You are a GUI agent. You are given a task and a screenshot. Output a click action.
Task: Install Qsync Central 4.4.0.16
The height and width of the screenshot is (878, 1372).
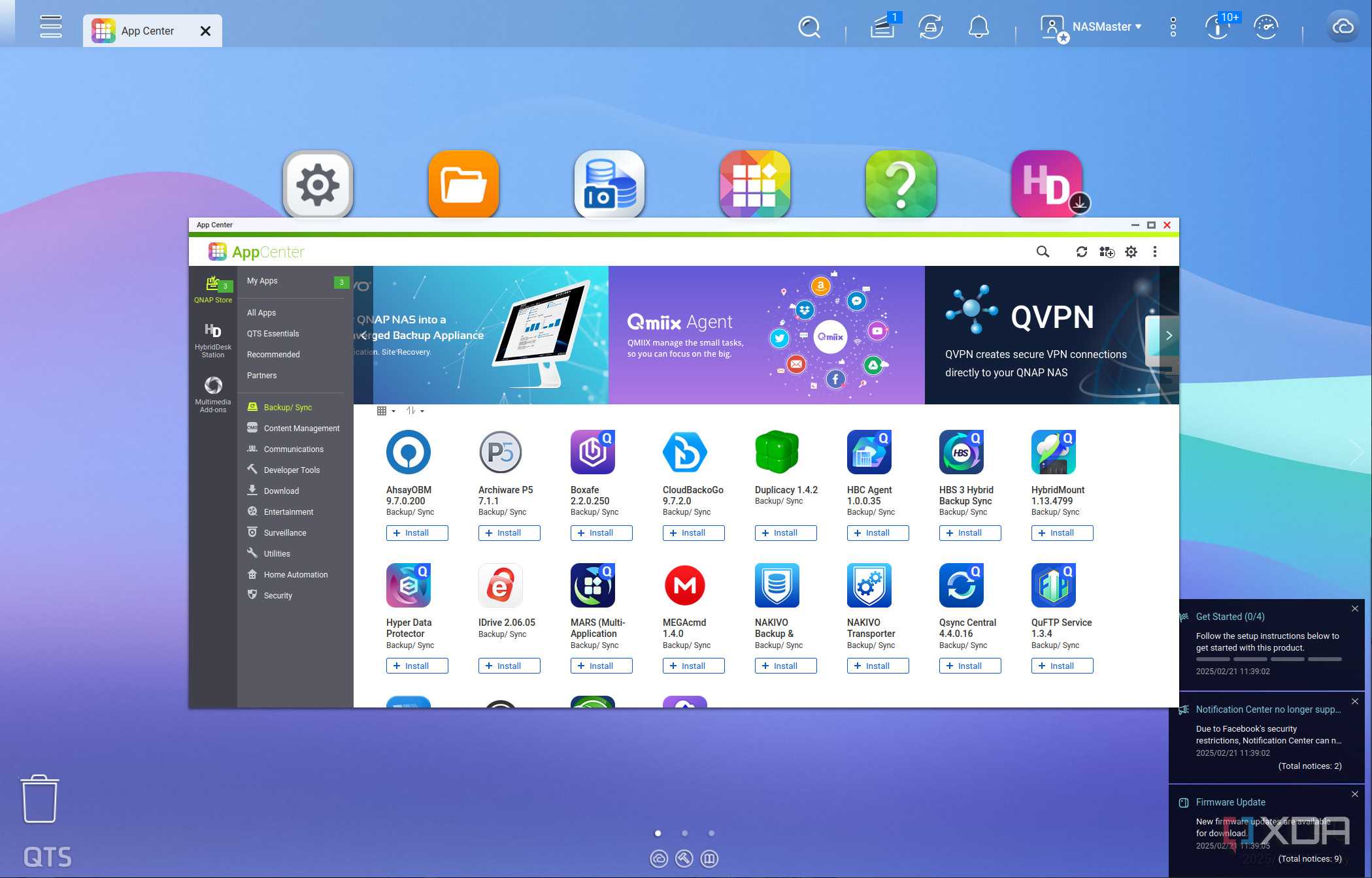pos(970,666)
